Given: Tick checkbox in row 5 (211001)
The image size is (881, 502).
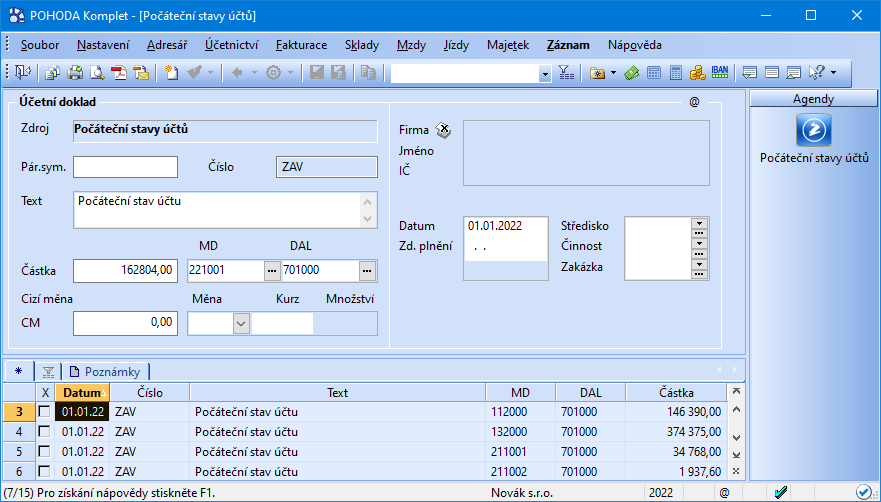Looking at the screenshot, I should pyautogui.click(x=44, y=451).
